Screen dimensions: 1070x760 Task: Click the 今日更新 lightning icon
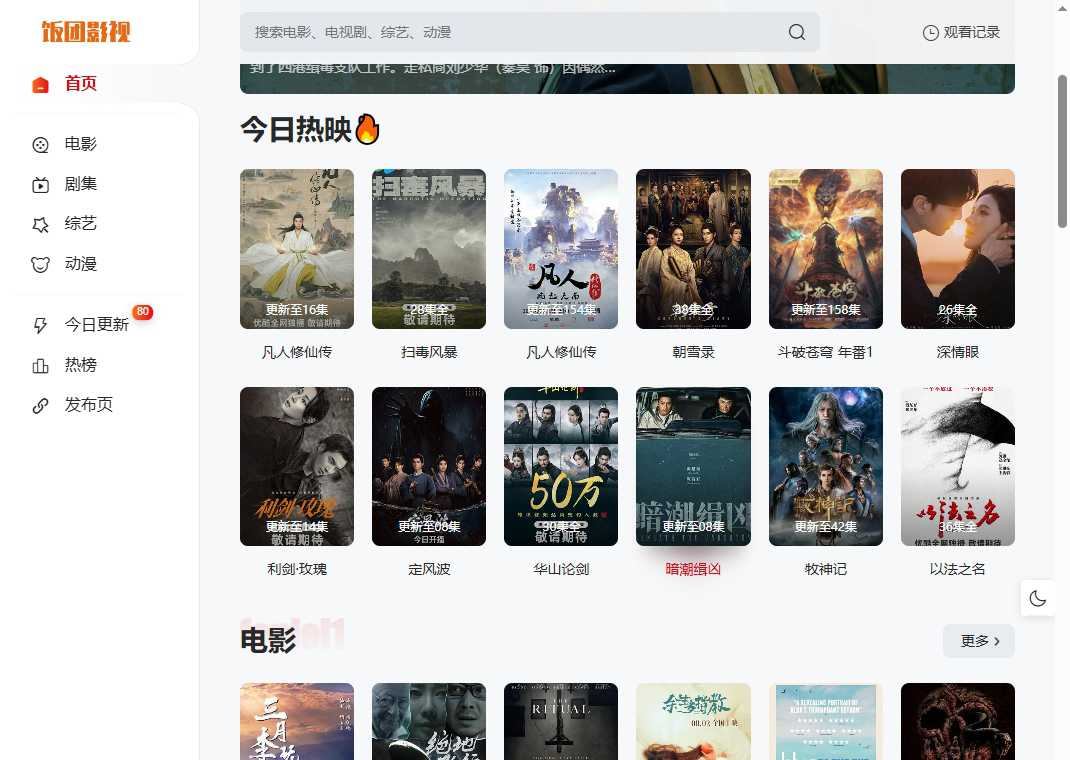click(x=40, y=325)
